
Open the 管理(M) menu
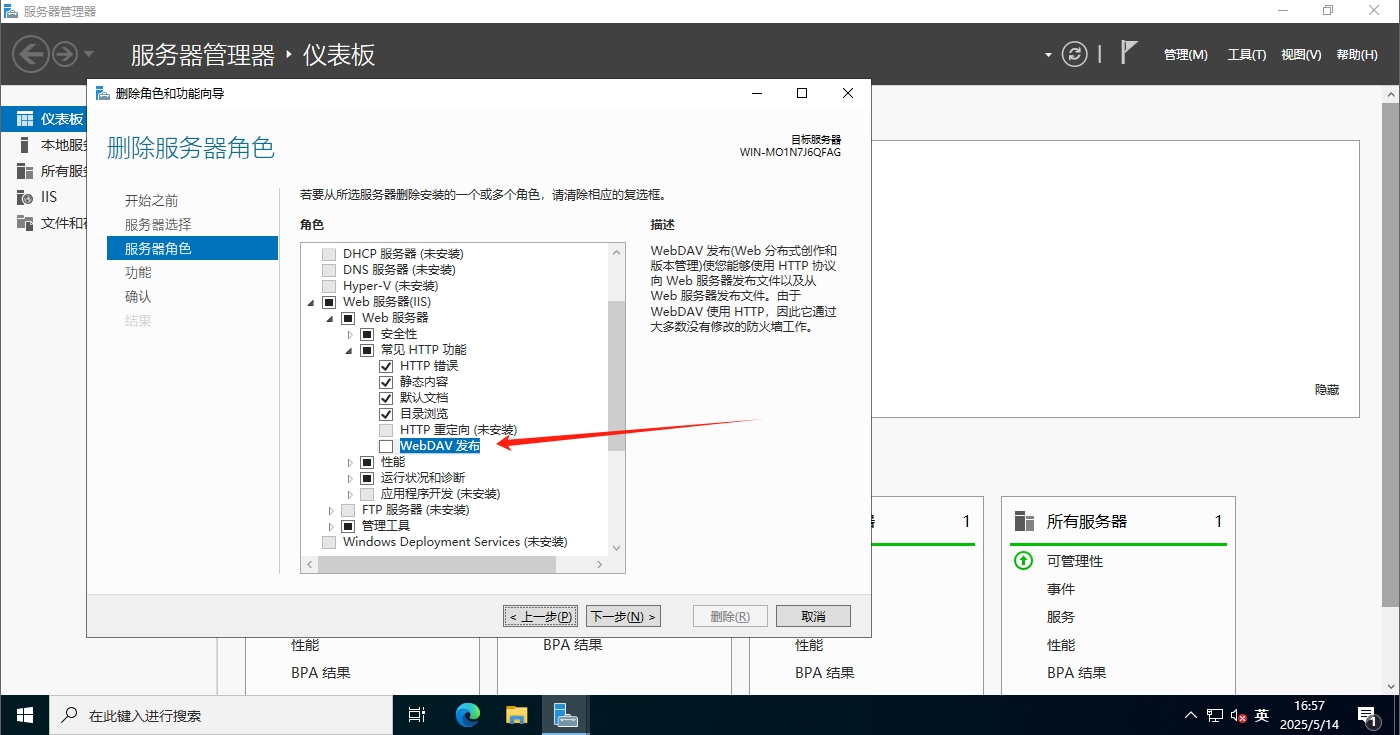tap(1186, 55)
